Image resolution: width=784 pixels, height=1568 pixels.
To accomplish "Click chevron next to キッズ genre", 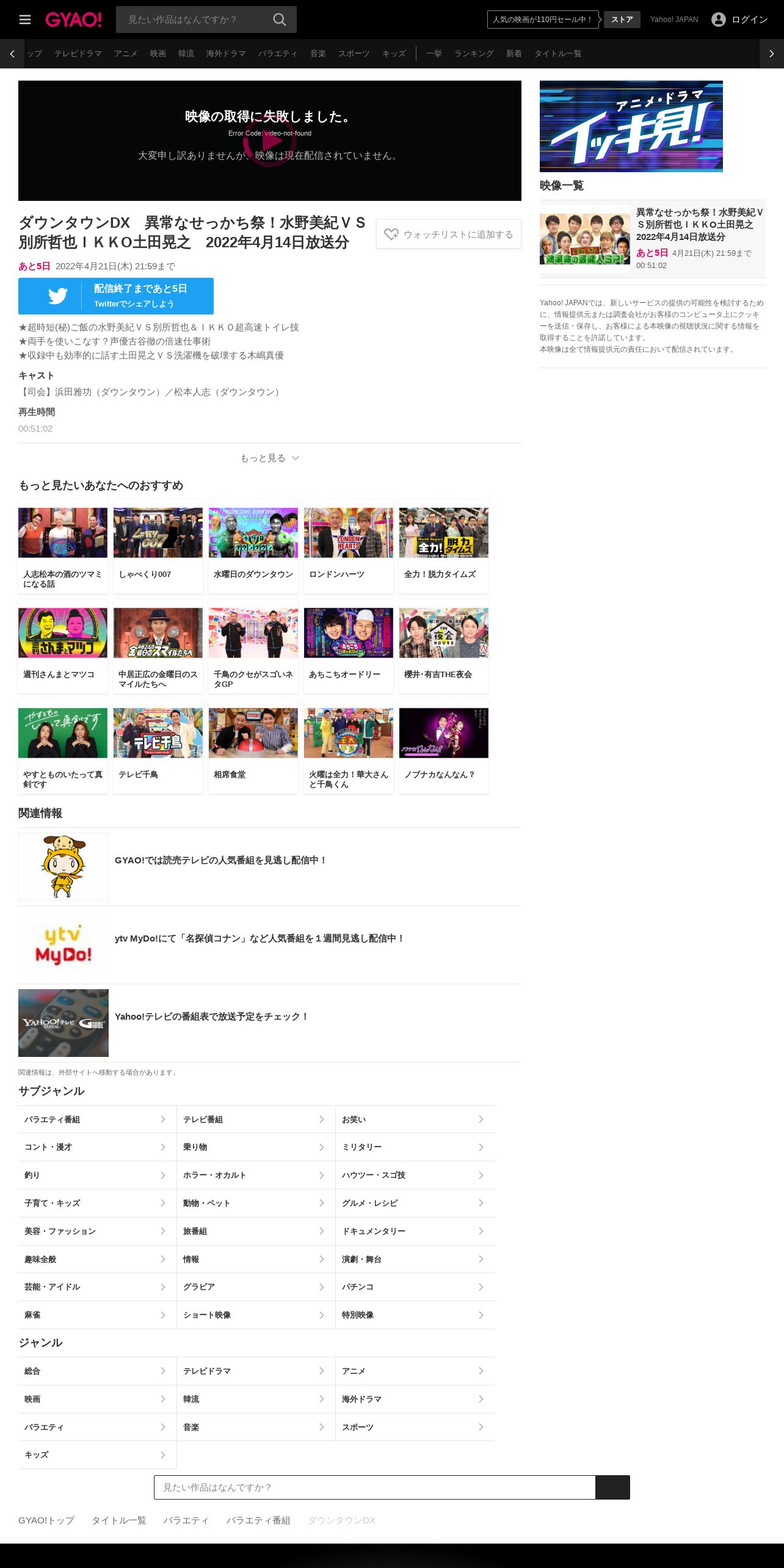I will pyautogui.click(x=163, y=1455).
